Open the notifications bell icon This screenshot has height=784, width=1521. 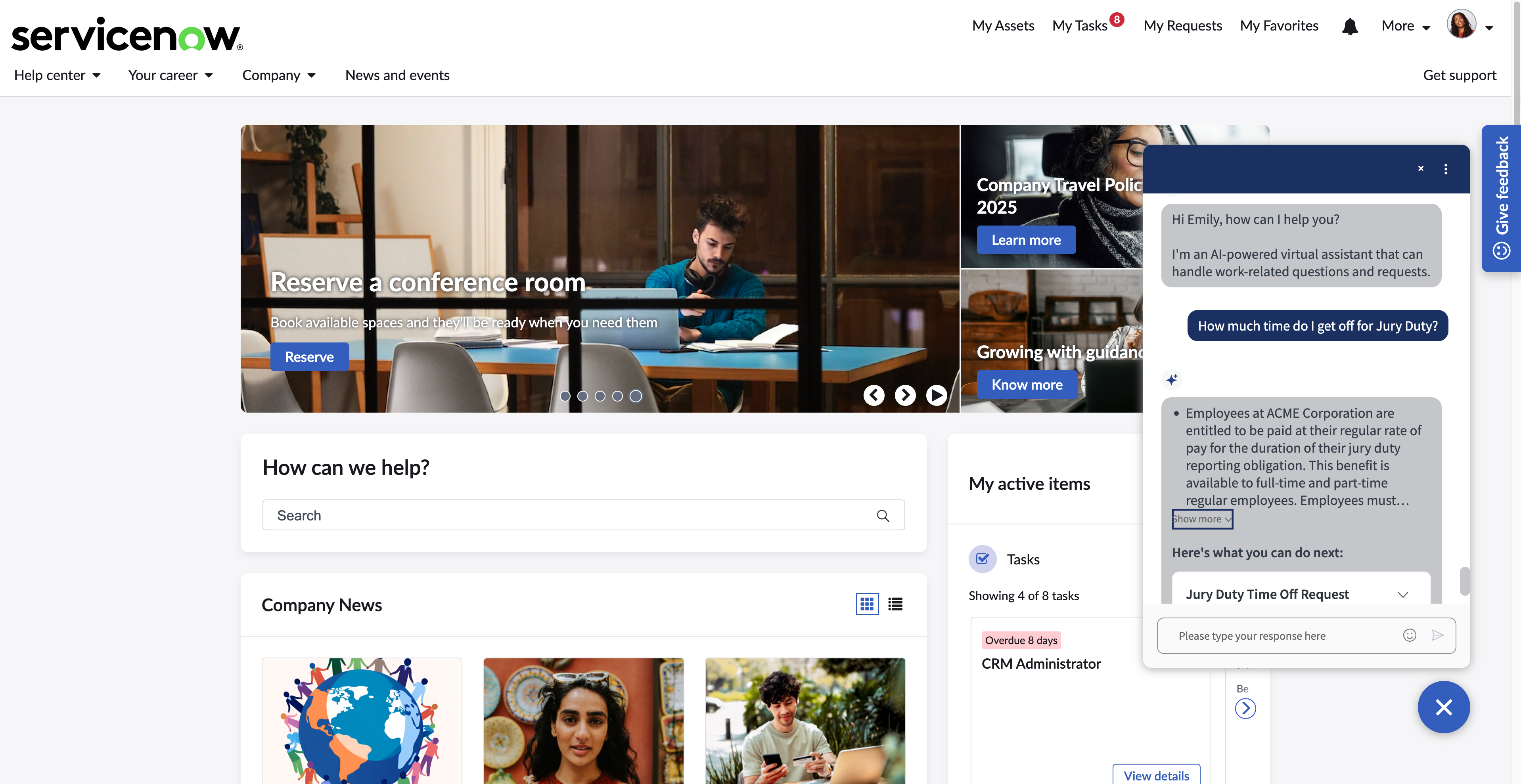[1350, 26]
